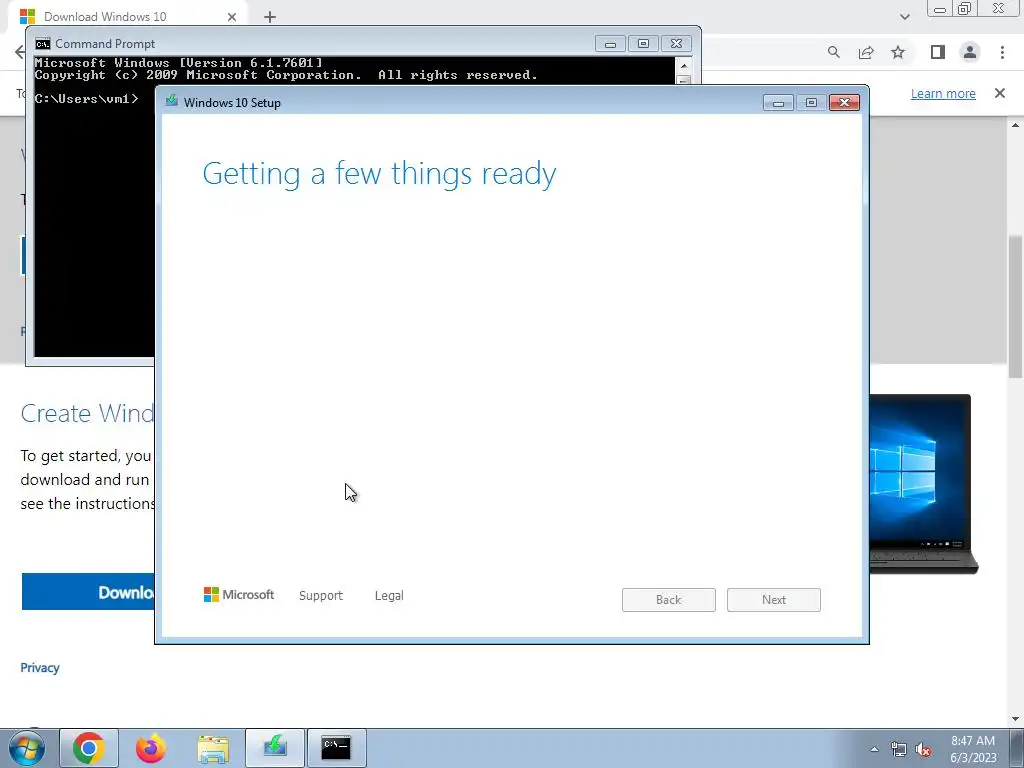The width and height of the screenshot is (1024, 768).
Task: Click the Chrome page vertical scrollbar thumb
Action: (1015, 306)
